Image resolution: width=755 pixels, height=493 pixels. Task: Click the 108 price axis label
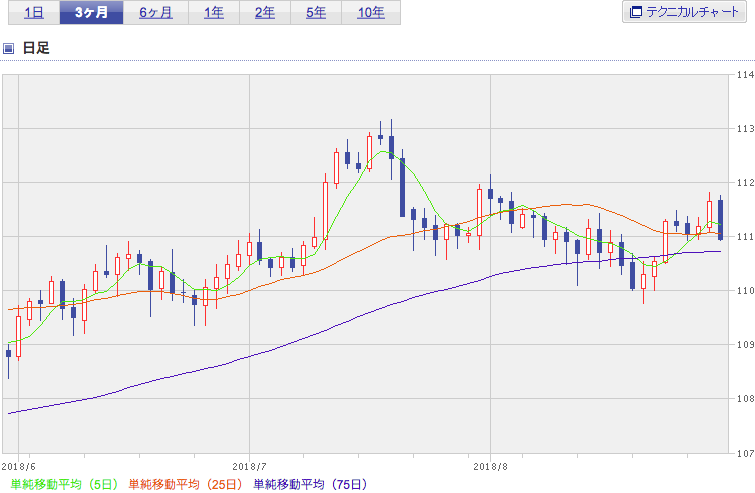point(745,399)
